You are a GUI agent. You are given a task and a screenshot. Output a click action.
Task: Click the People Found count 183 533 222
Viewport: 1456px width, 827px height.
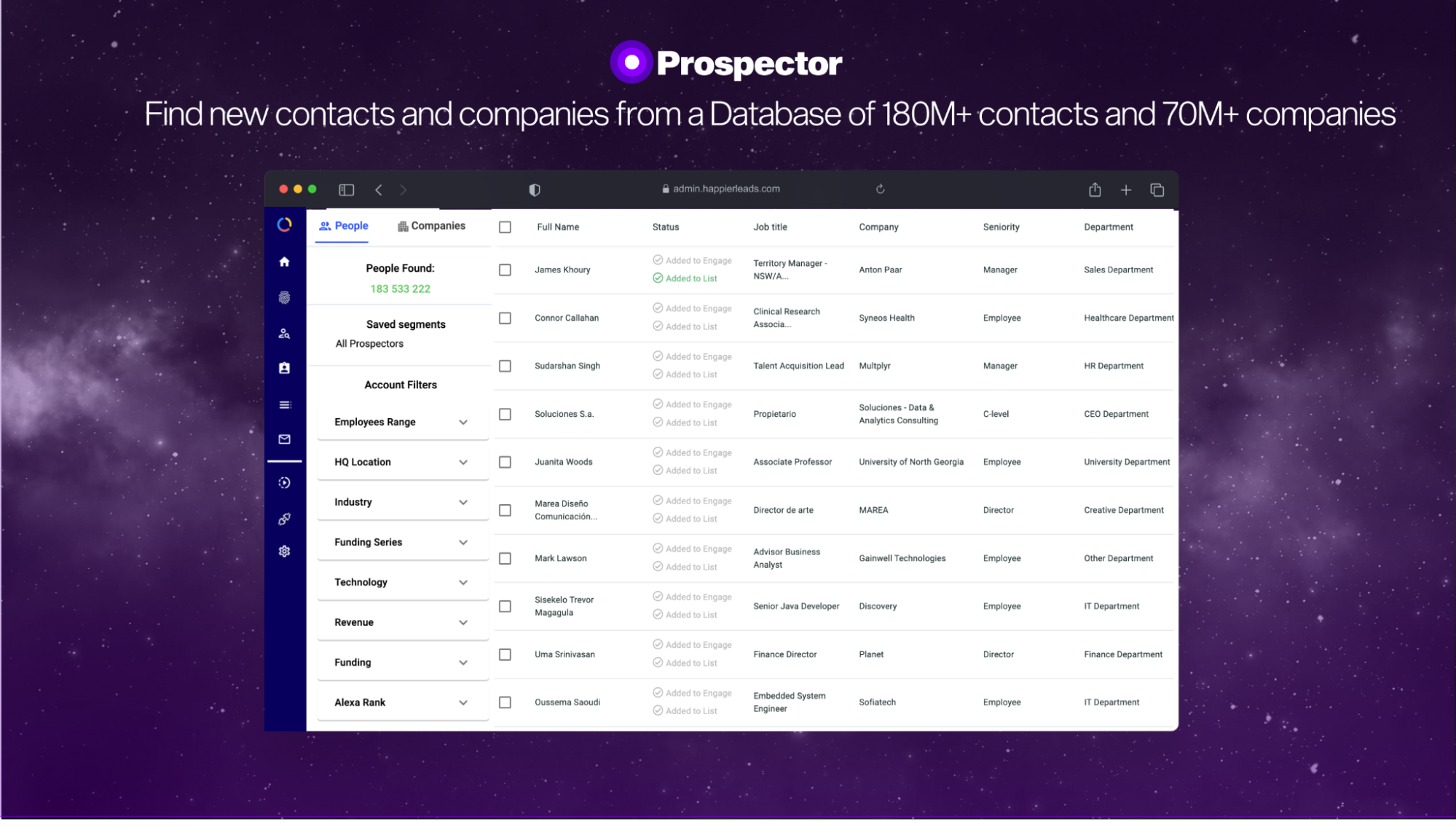click(x=399, y=288)
